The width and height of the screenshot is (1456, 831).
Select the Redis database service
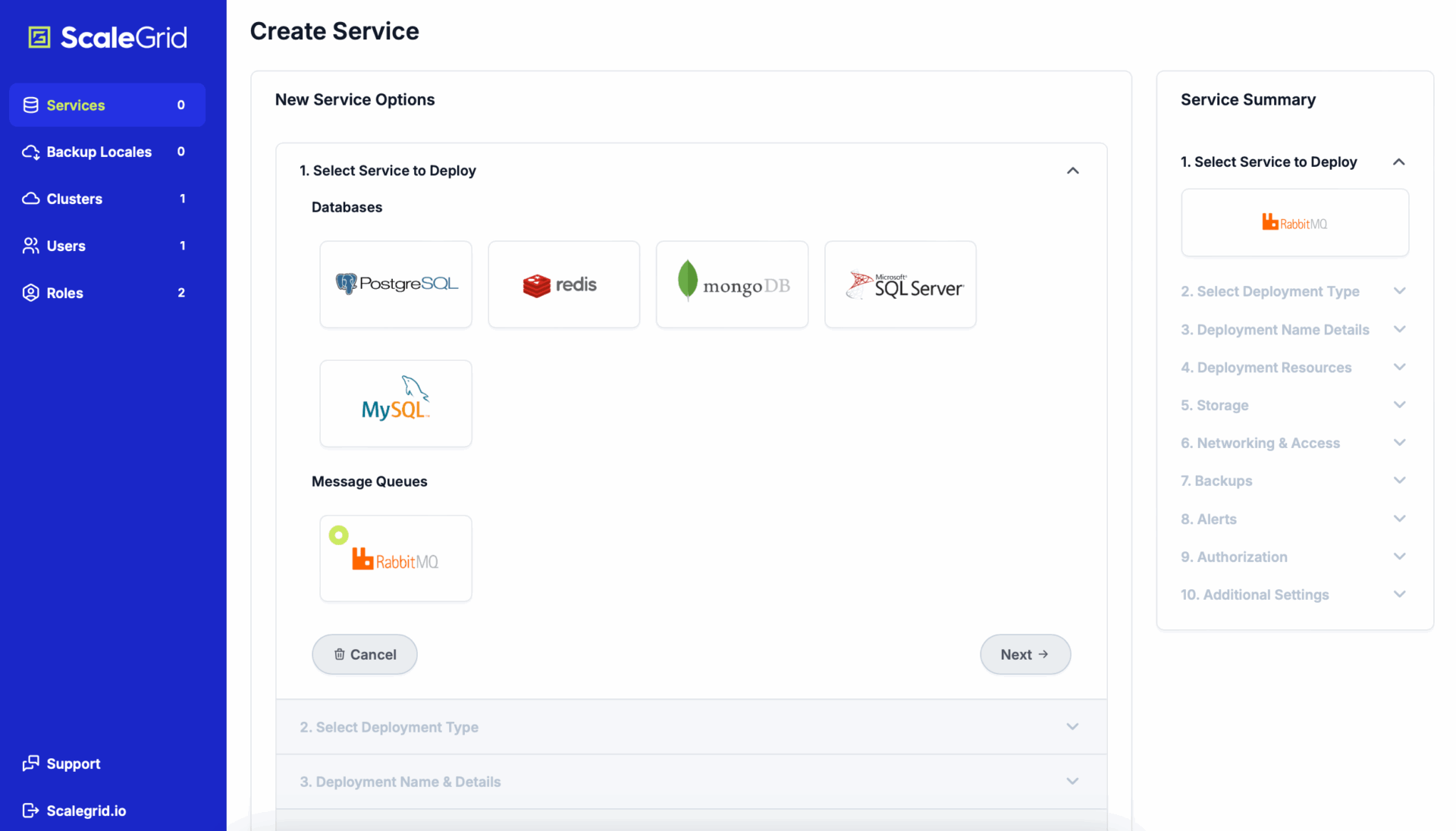click(563, 284)
